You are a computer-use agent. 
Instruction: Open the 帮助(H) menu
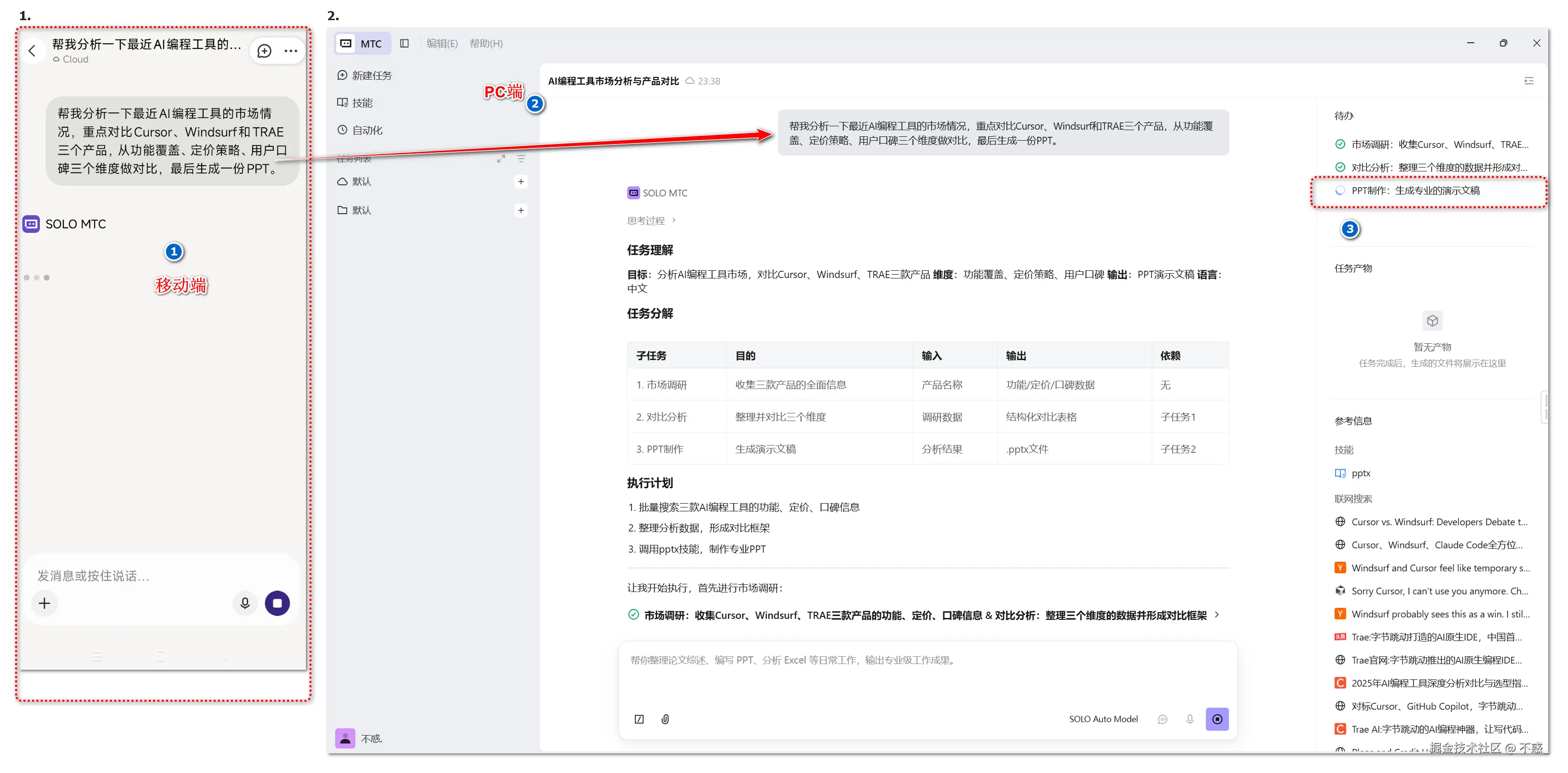coord(486,44)
